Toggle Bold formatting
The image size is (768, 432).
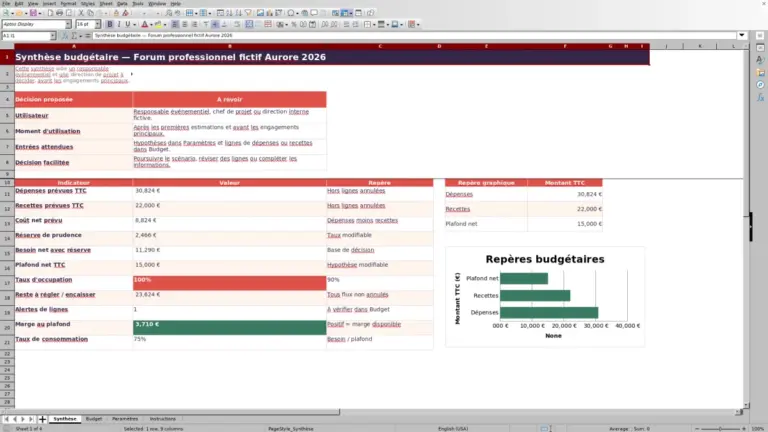click(x=110, y=24)
